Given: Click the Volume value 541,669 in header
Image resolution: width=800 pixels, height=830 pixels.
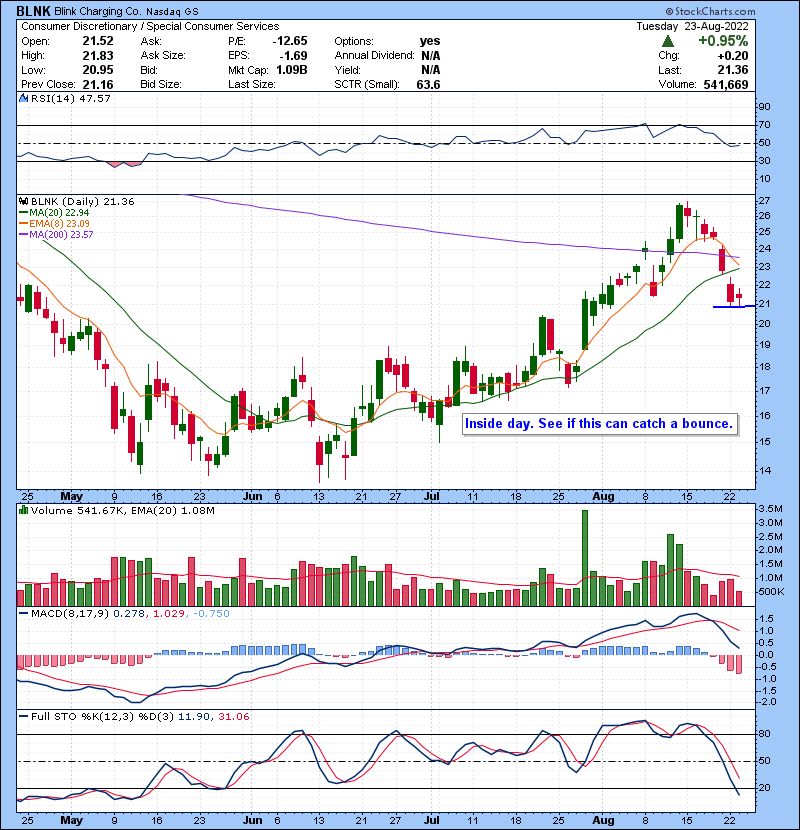Looking at the screenshot, I should coord(726,84).
